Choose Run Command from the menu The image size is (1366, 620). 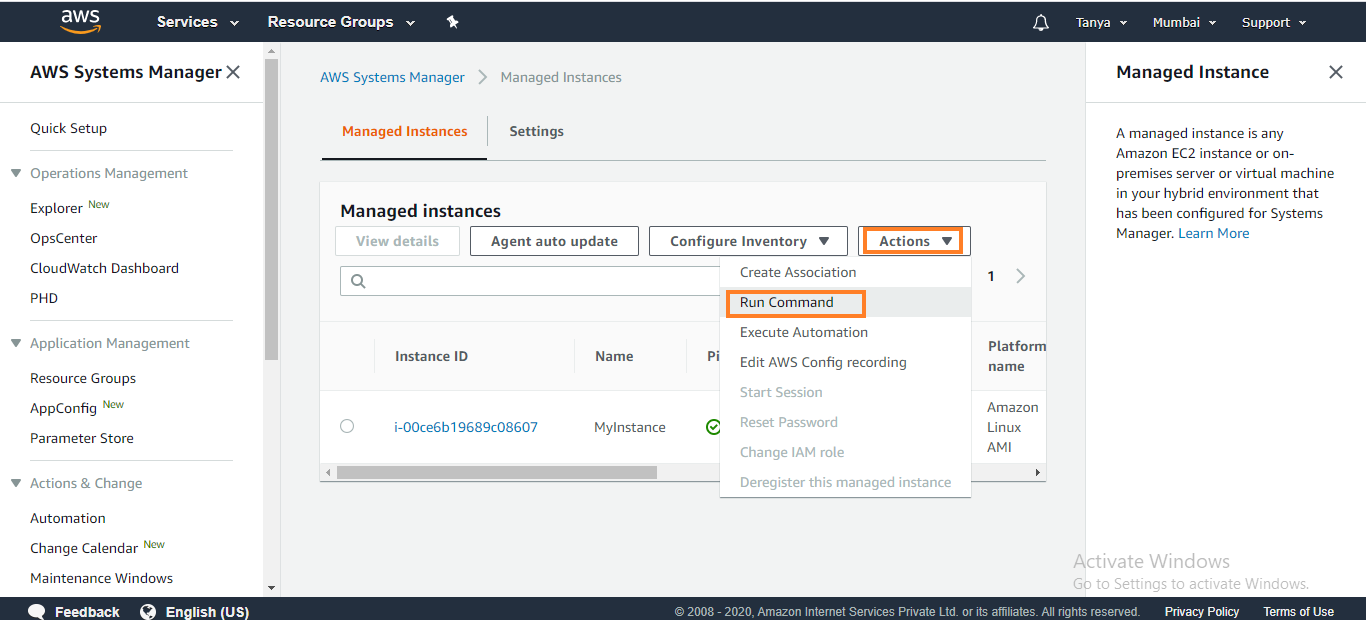[787, 302]
